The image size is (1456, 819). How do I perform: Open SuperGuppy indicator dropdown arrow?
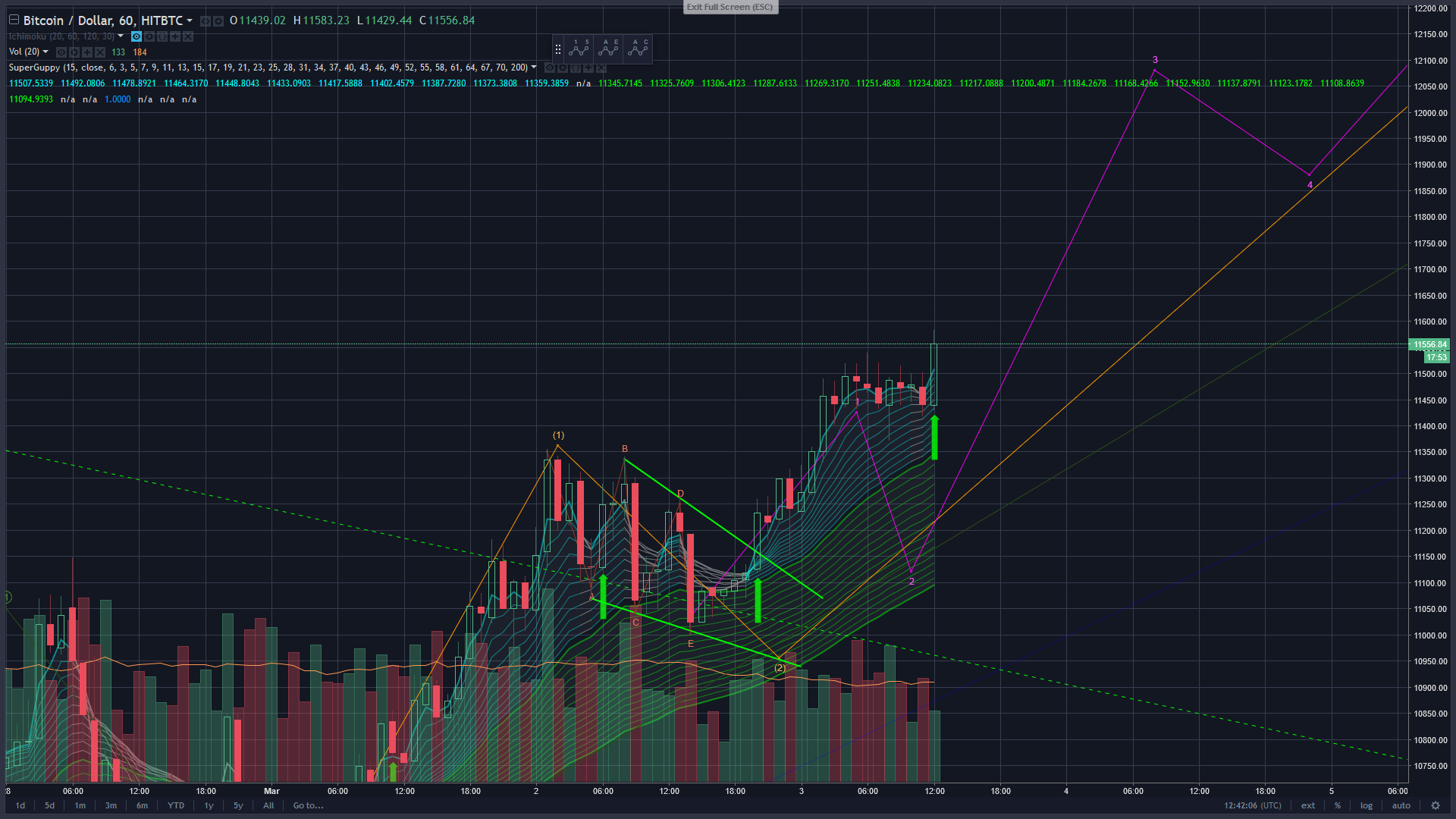click(534, 67)
